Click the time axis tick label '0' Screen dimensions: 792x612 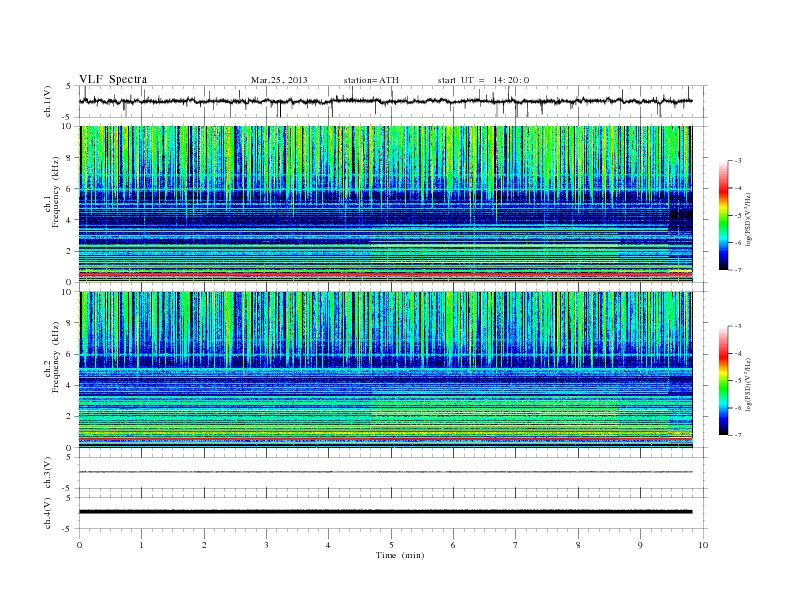(79, 545)
